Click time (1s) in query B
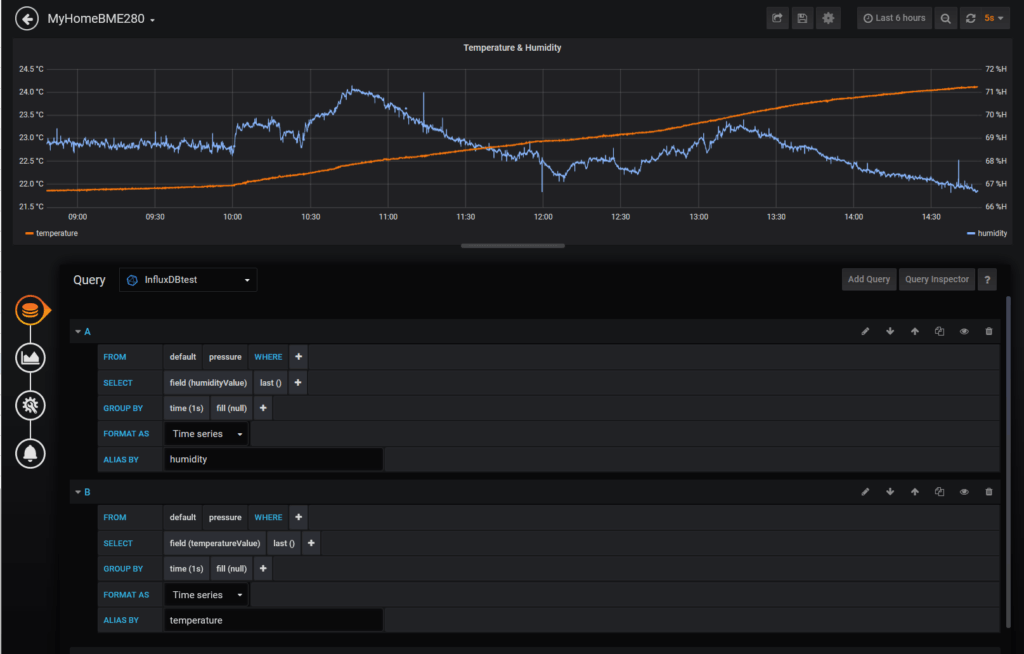 tap(187, 569)
